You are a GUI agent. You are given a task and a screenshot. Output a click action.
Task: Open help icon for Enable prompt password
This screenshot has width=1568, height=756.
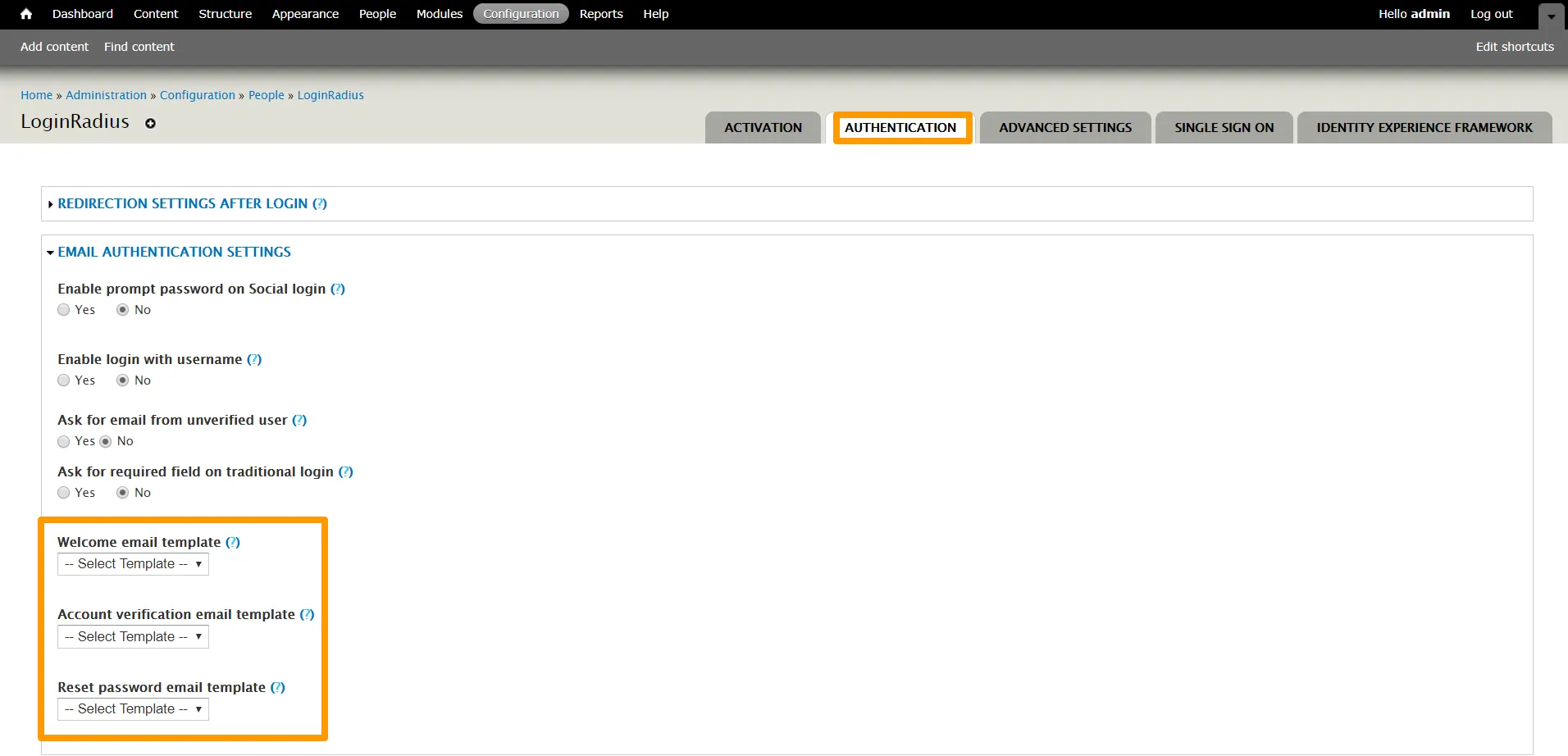pos(338,289)
